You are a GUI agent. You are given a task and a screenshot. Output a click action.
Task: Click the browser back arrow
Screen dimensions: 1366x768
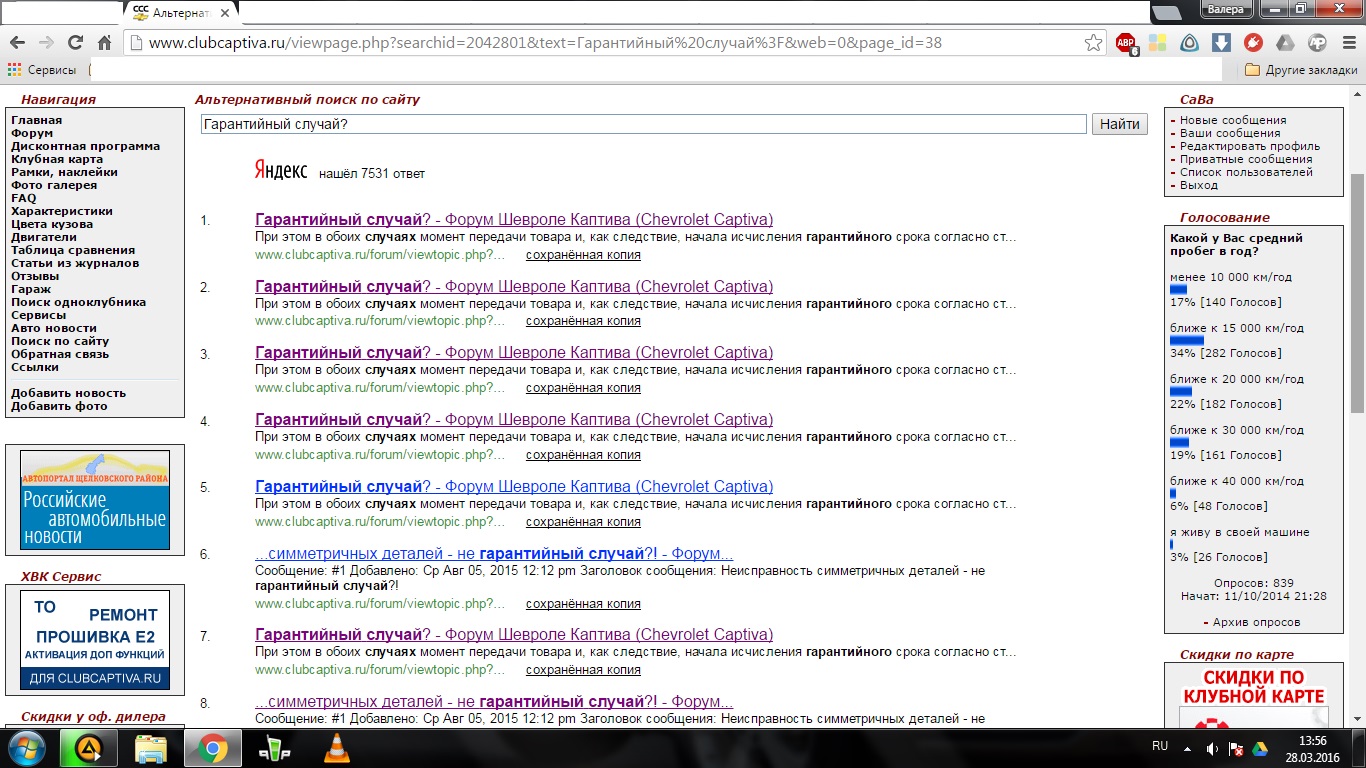(x=17, y=43)
